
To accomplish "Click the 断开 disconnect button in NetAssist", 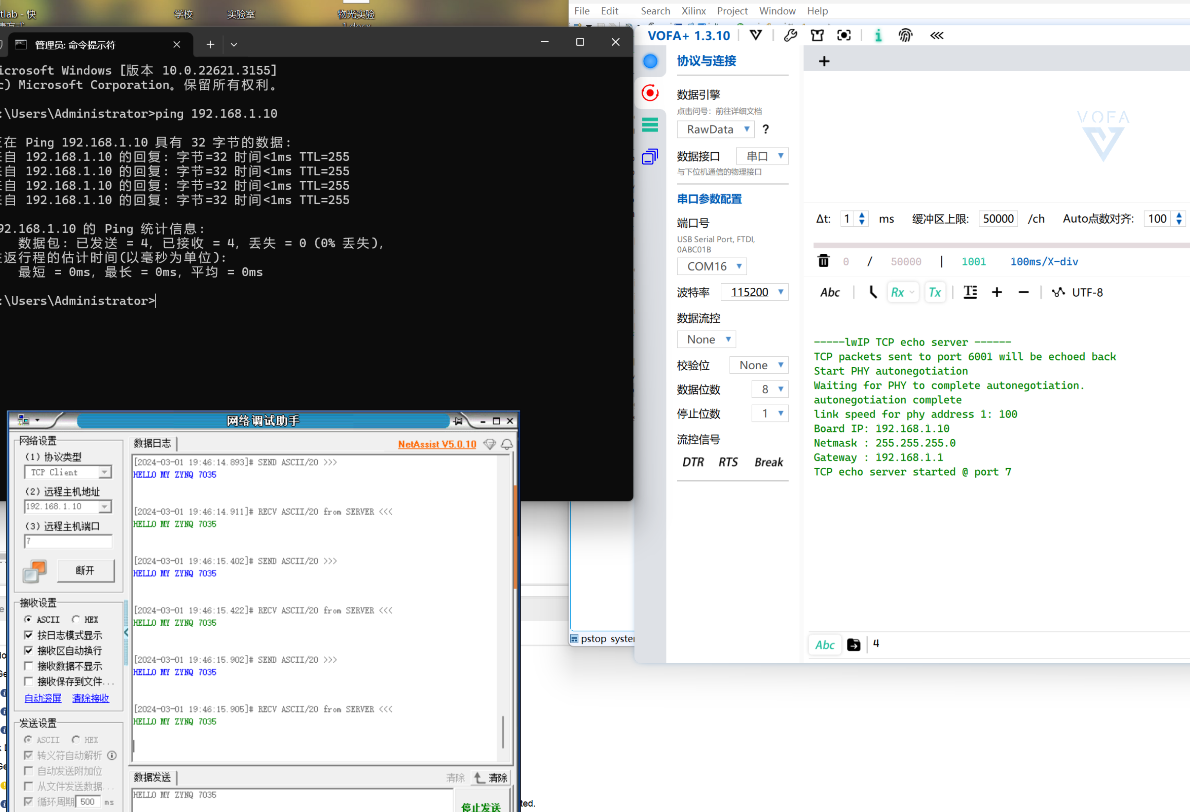I will click(84, 570).
